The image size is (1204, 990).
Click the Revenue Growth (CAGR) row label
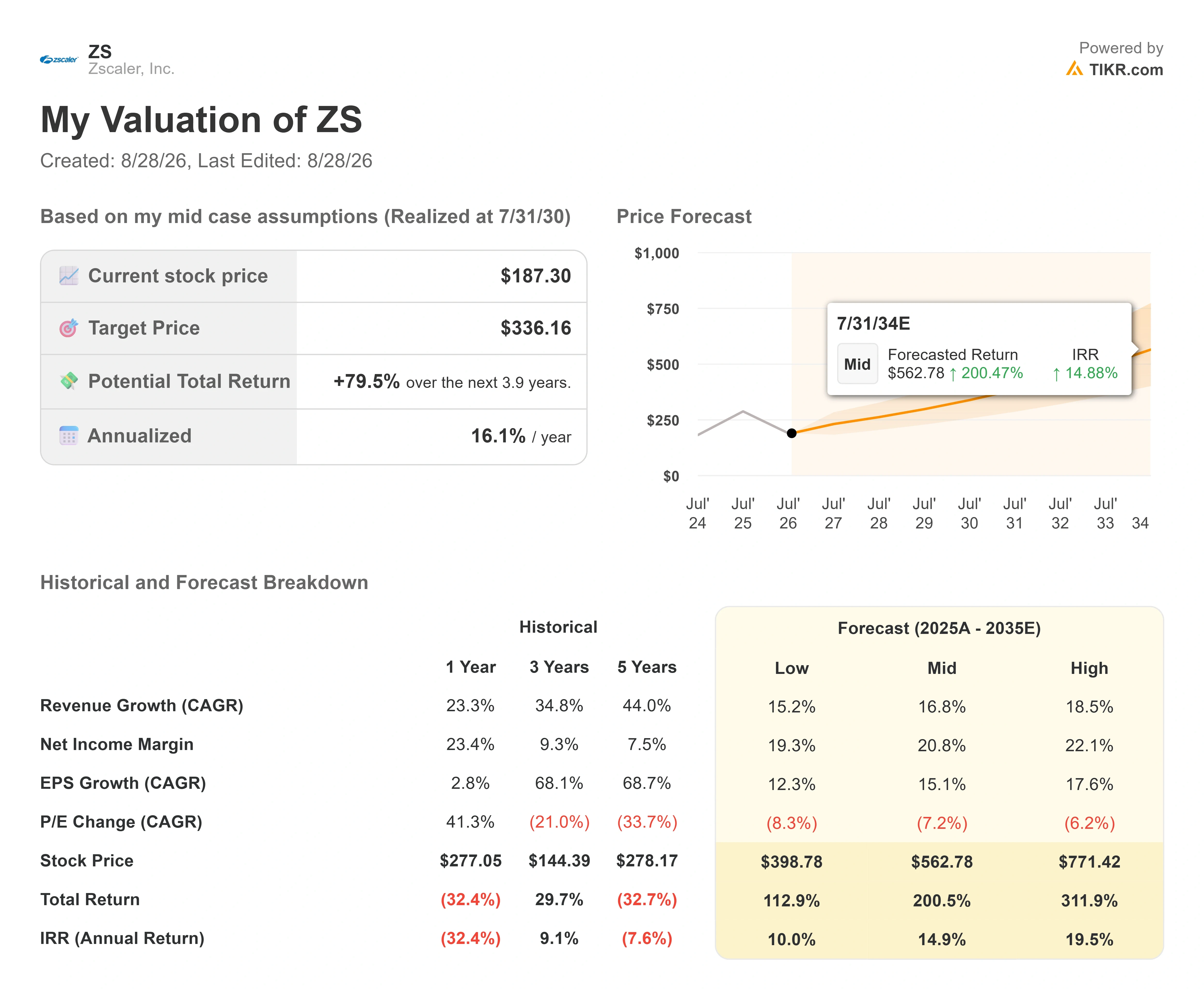coord(141,705)
